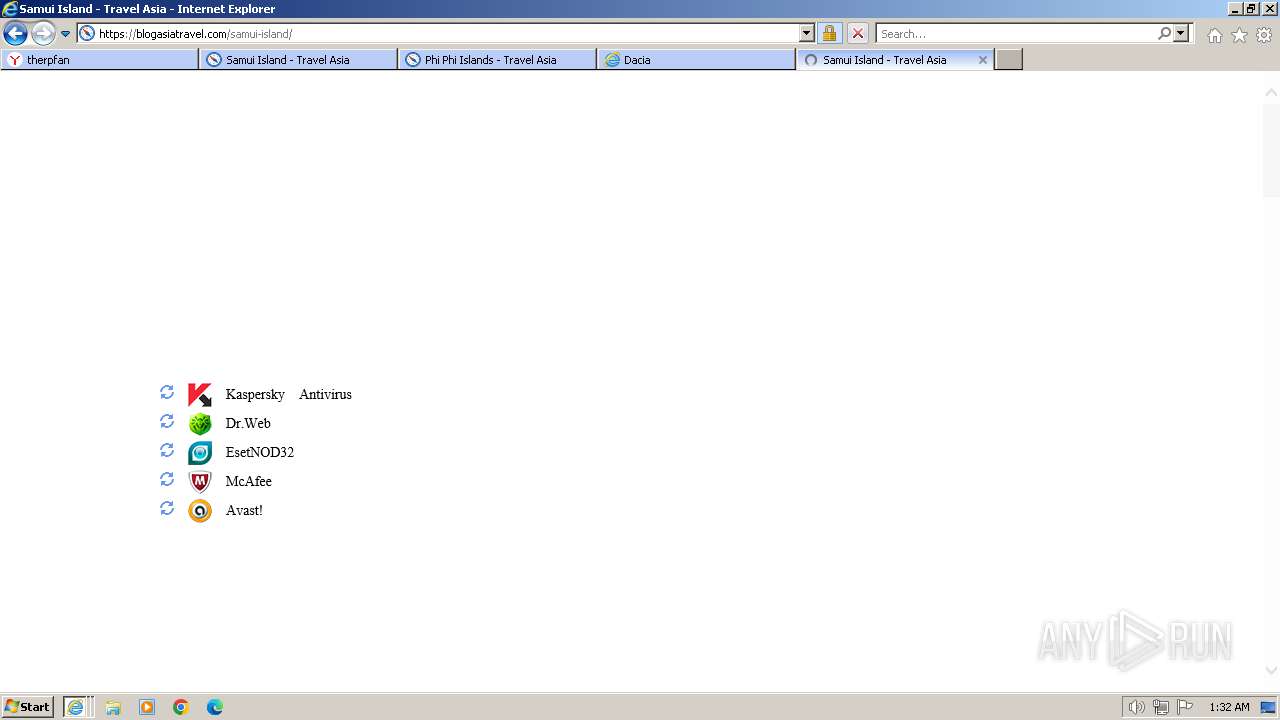Click the 1:32 AM system clock
This screenshot has width=1280, height=720.
(1229, 707)
